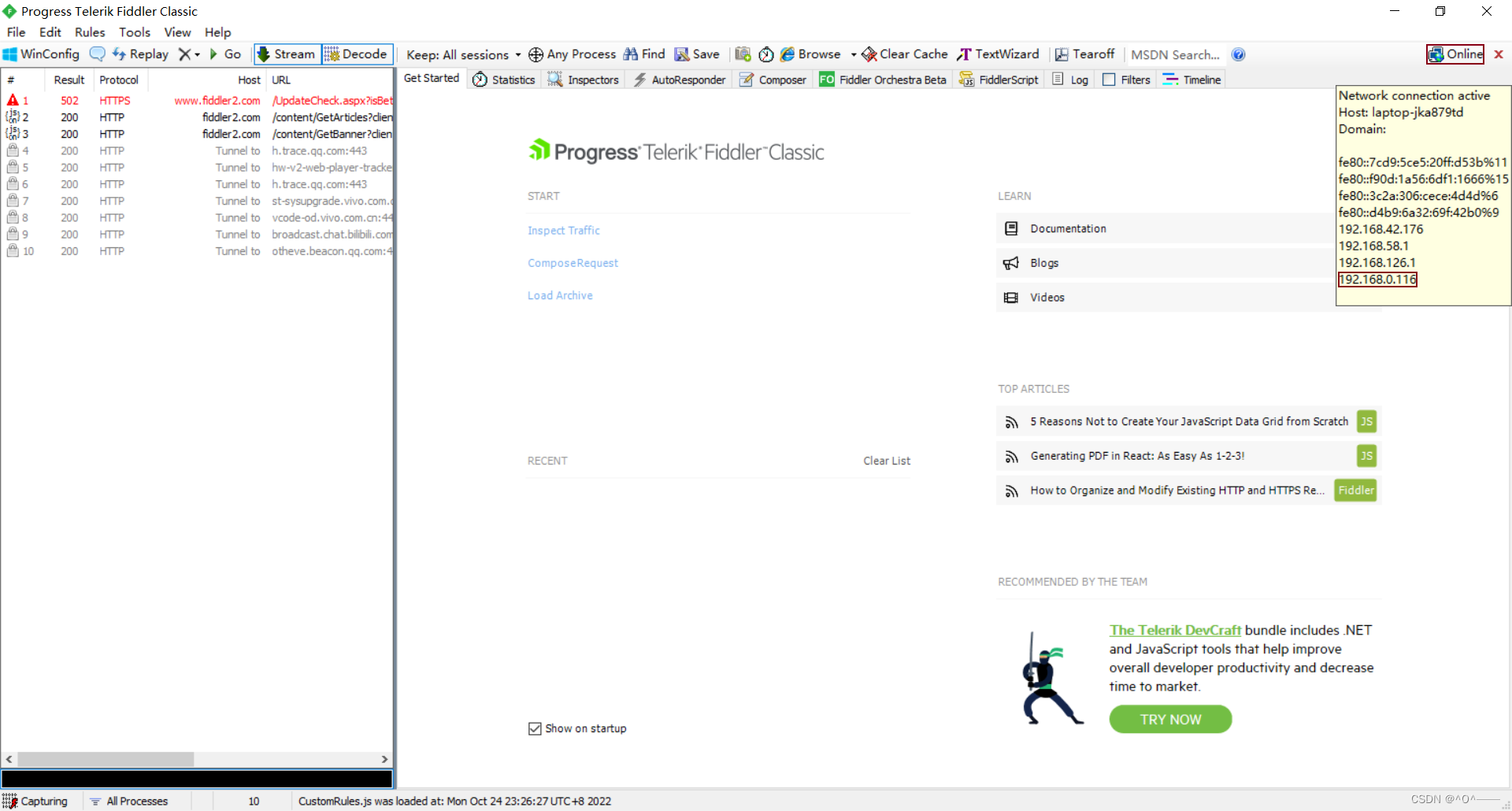This screenshot has height=811, width=1512.
Task: Click Clear List in Recent section
Action: pos(887,461)
